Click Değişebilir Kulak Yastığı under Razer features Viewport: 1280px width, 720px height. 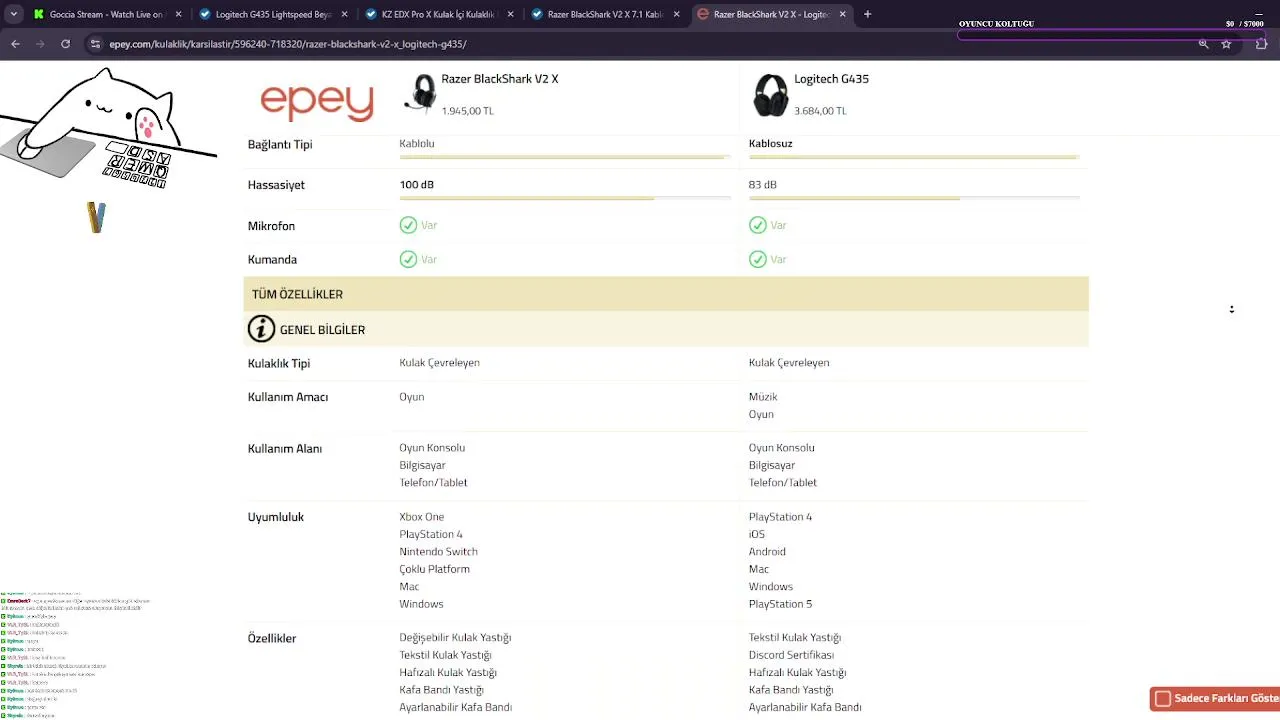click(x=455, y=638)
